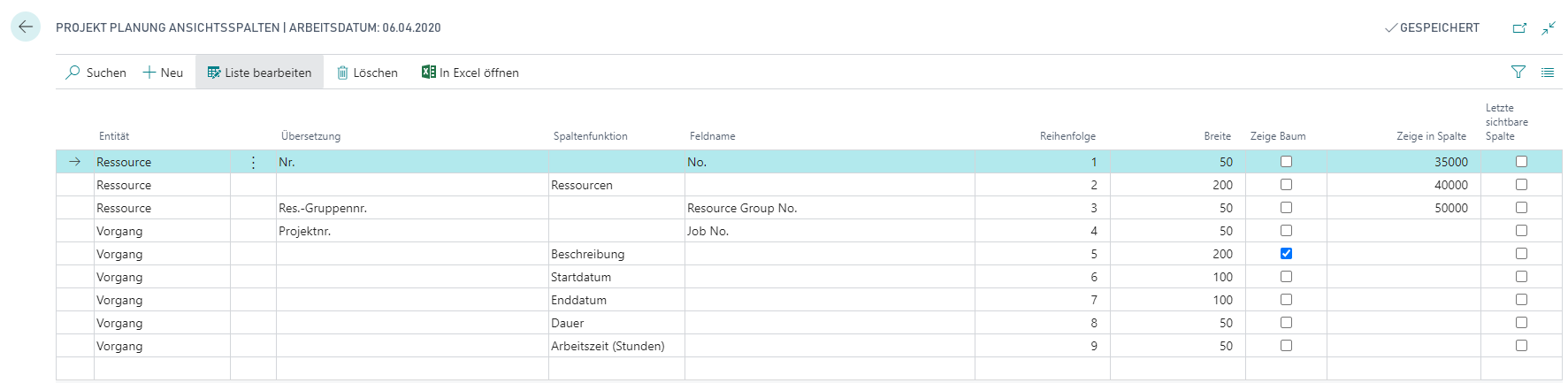Viewport: 1568px width, 383px height.
Task: Select the Arbeitszeit (Stunden) cell
Action: 616,346
